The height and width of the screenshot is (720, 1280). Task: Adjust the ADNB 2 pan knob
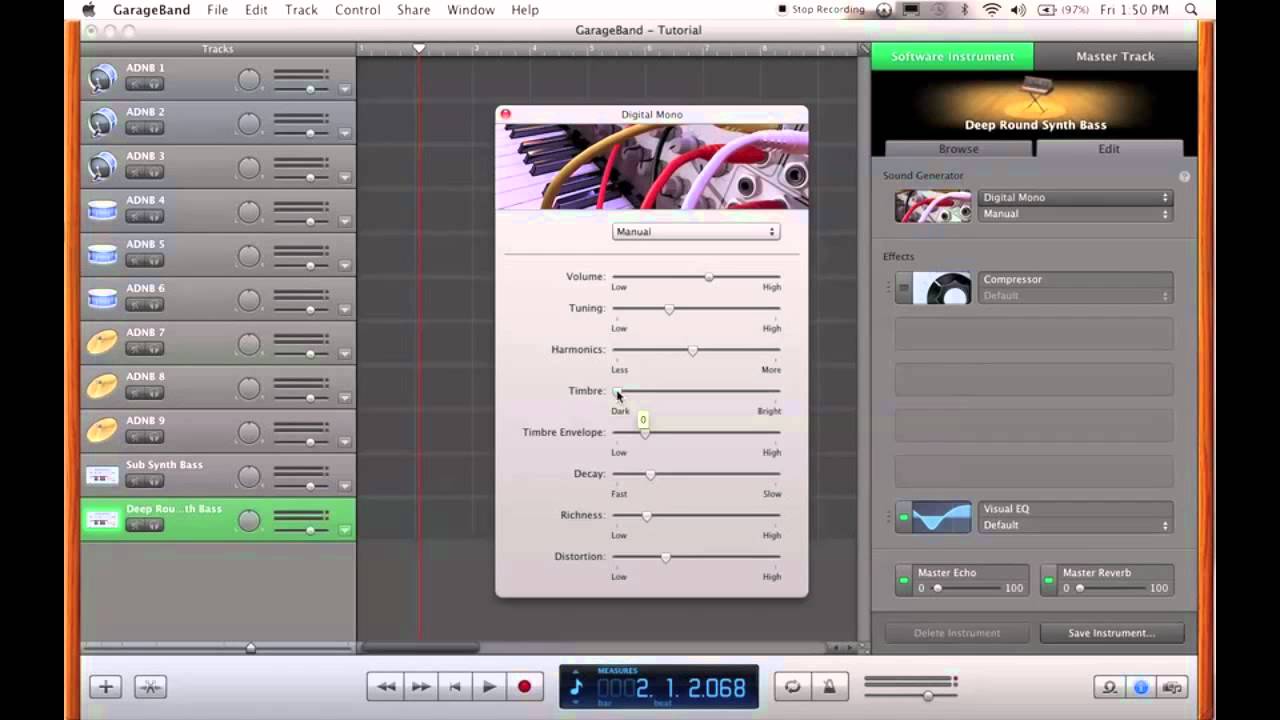coord(249,124)
